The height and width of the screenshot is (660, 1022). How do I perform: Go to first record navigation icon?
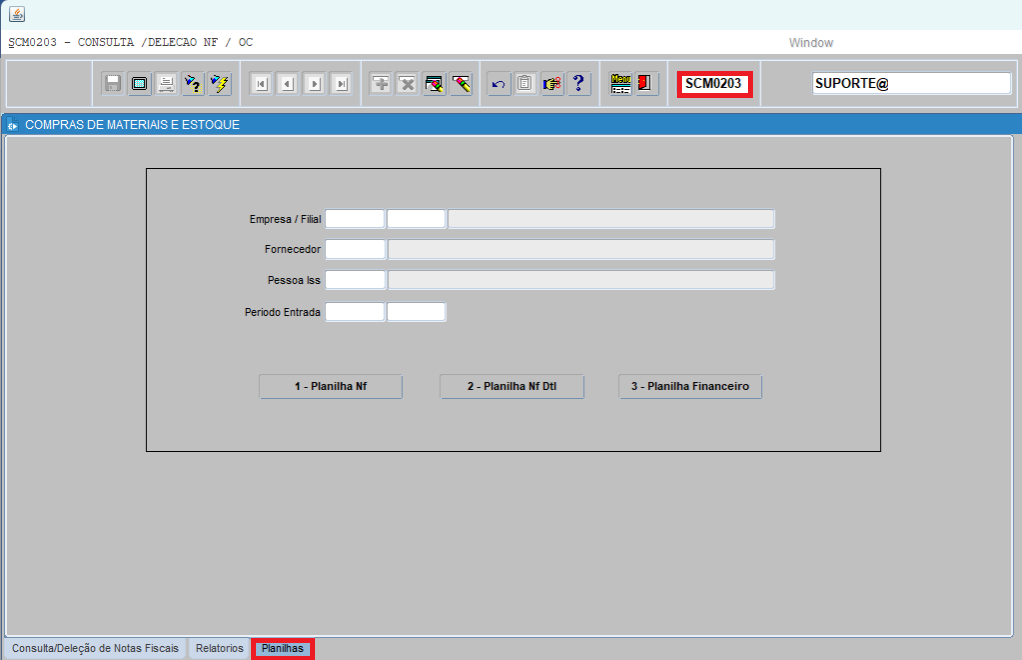[x=260, y=84]
